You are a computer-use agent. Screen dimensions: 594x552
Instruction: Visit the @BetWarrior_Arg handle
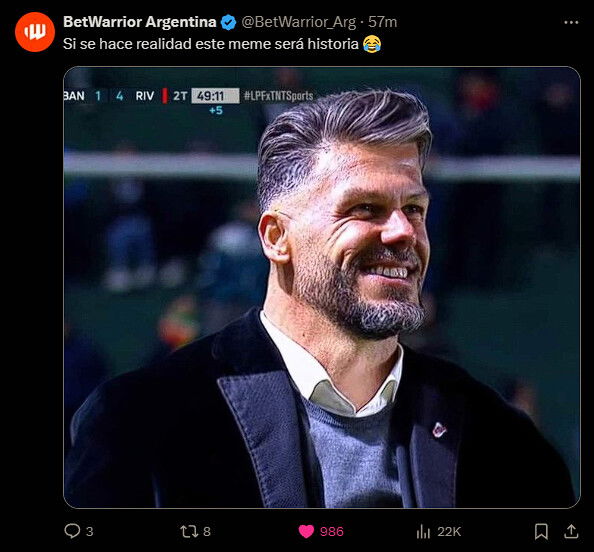coord(299,22)
